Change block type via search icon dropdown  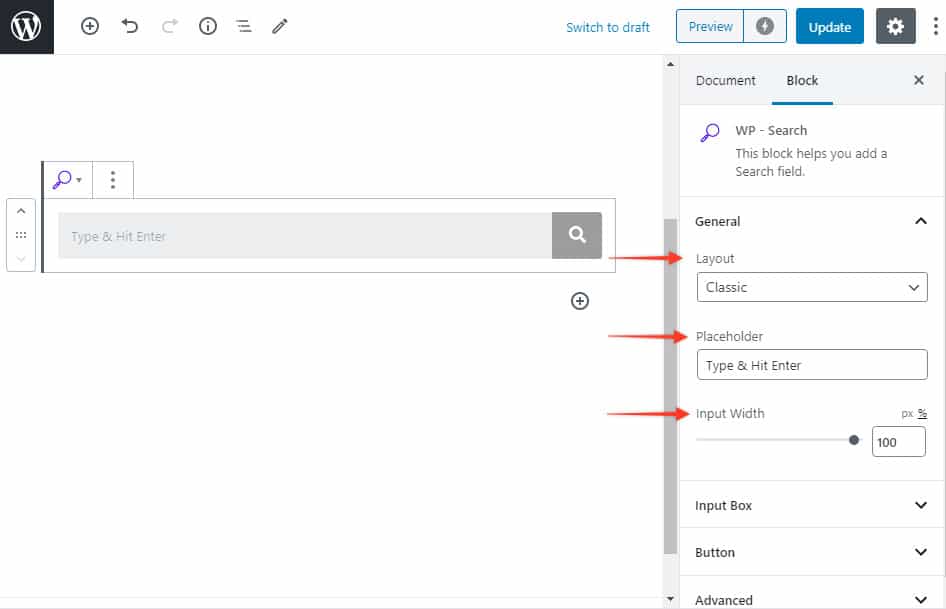point(67,180)
